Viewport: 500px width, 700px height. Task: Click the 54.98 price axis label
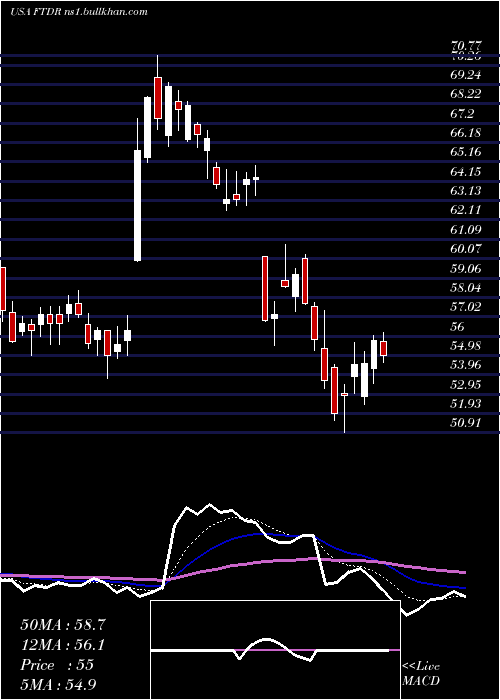click(466, 346)
